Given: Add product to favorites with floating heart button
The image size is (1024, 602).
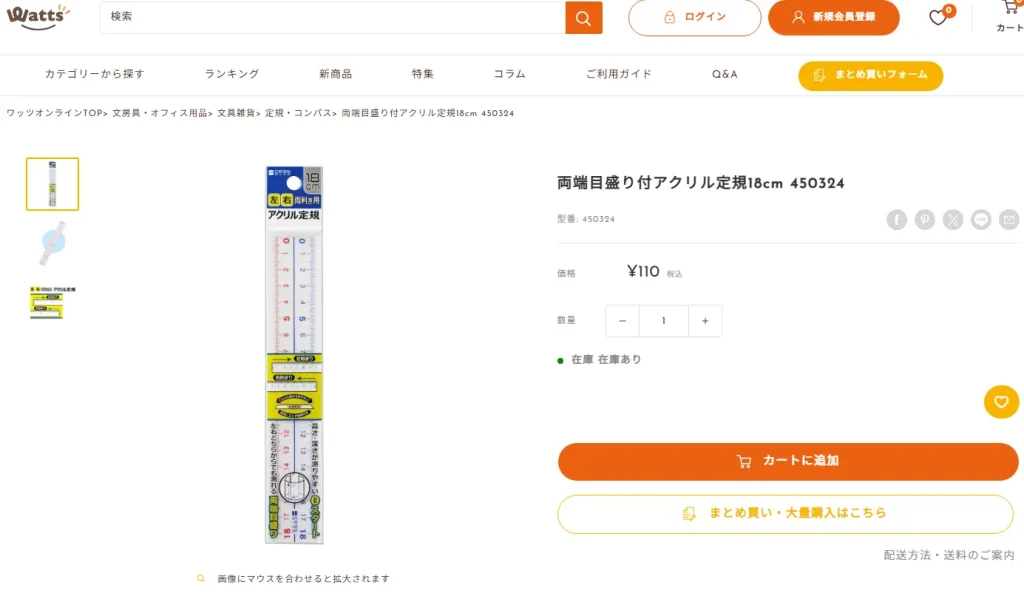Looking at the screenshot, I should pyautogui.click(x=1001, y=401).
